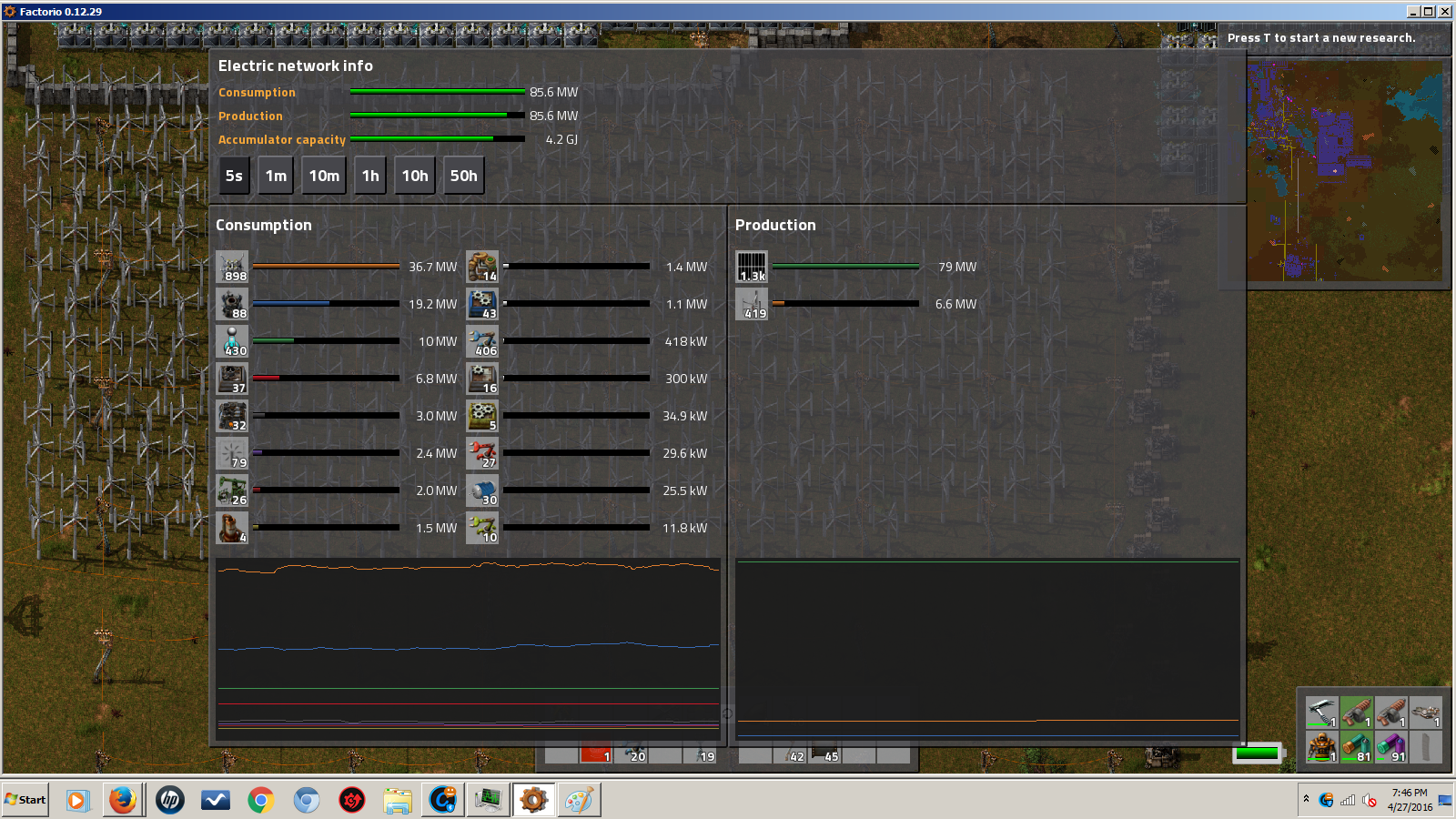The width and height of the screenshot is (1456, 819).
Task: Click the Consumption progress bar at 85.6 MW
Action: pyautogui.click(x=438, y=92)
